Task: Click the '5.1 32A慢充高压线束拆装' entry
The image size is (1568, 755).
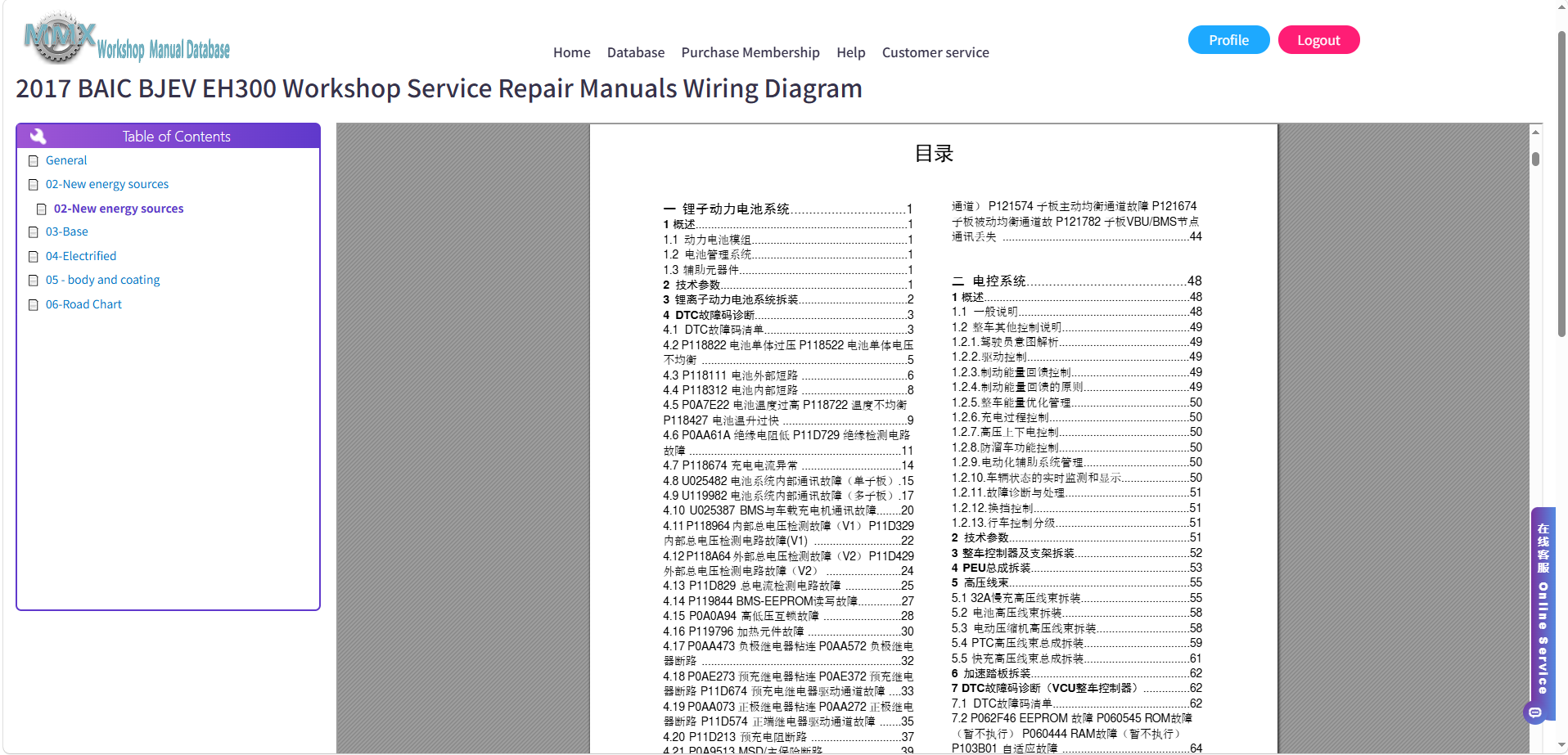Action: coord(1077,598)
